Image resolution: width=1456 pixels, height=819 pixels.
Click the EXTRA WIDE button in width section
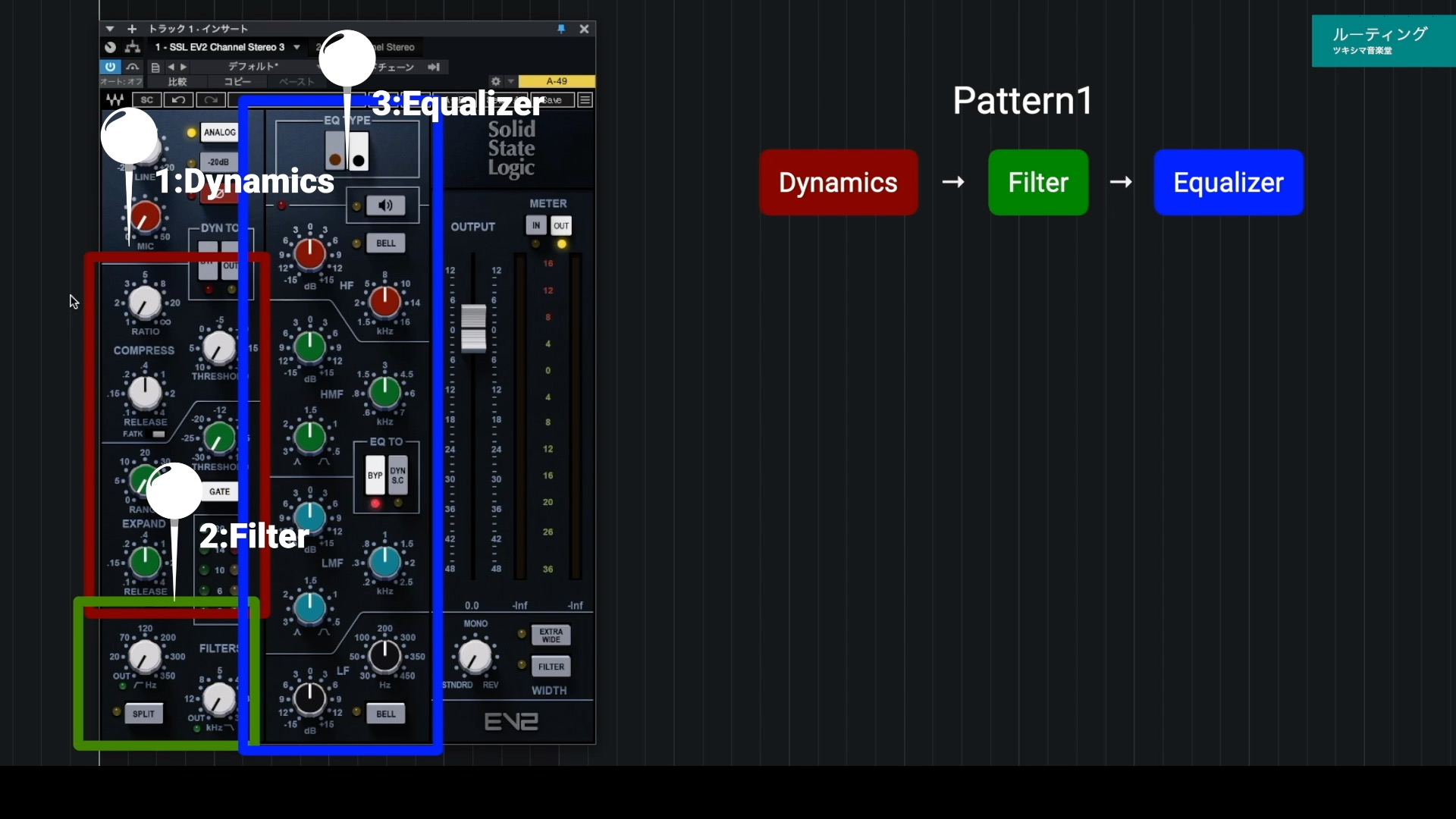coord(551,635)
